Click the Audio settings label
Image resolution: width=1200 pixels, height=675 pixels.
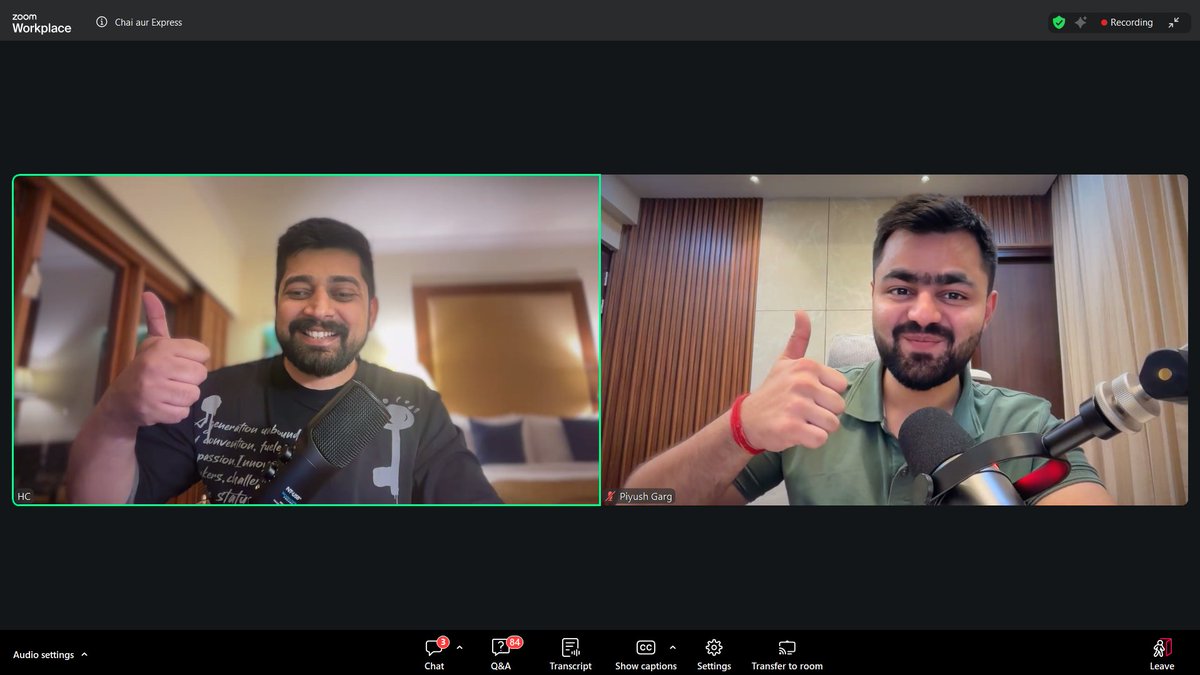45,654
